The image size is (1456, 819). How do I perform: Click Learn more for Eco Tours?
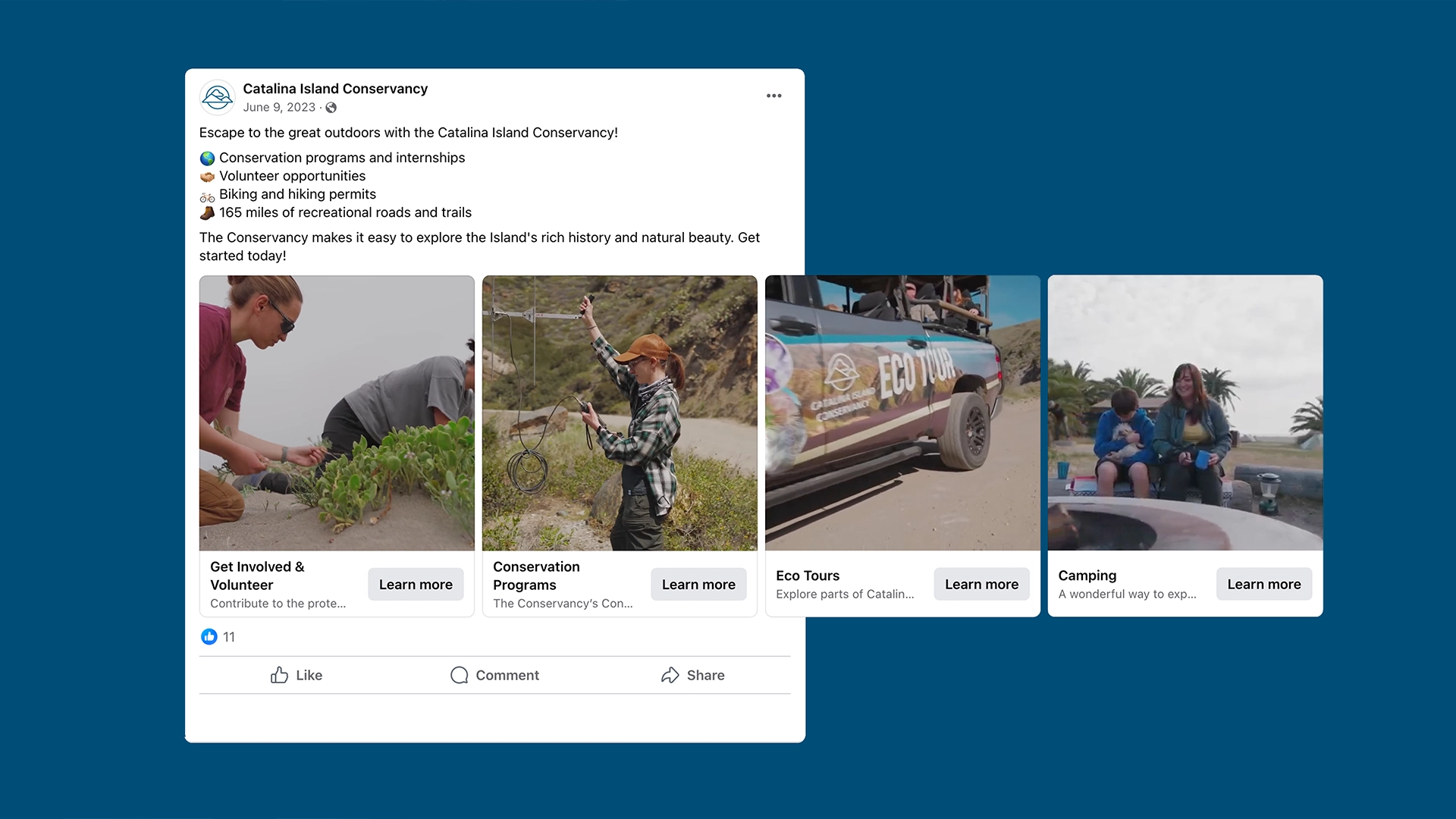click(x=981, y=584)
